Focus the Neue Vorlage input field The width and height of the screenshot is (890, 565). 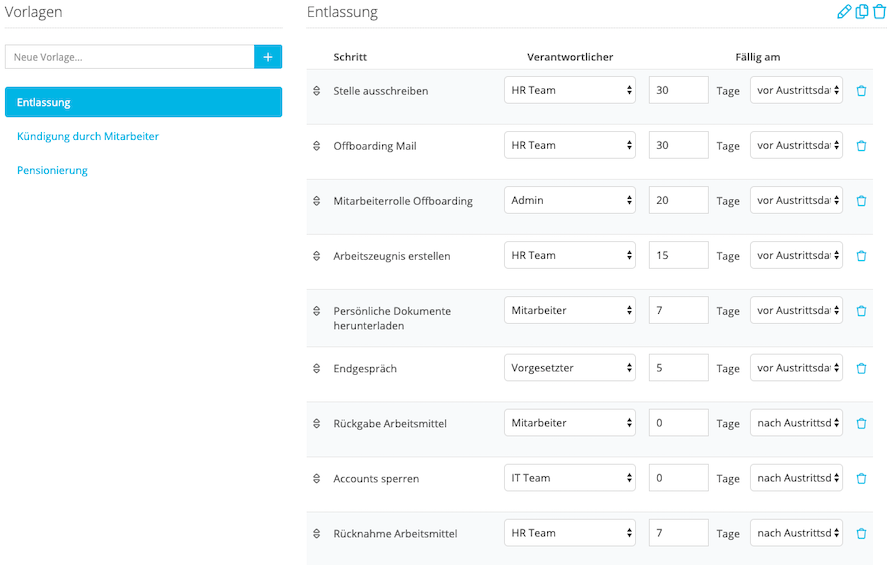click(129, 57)
